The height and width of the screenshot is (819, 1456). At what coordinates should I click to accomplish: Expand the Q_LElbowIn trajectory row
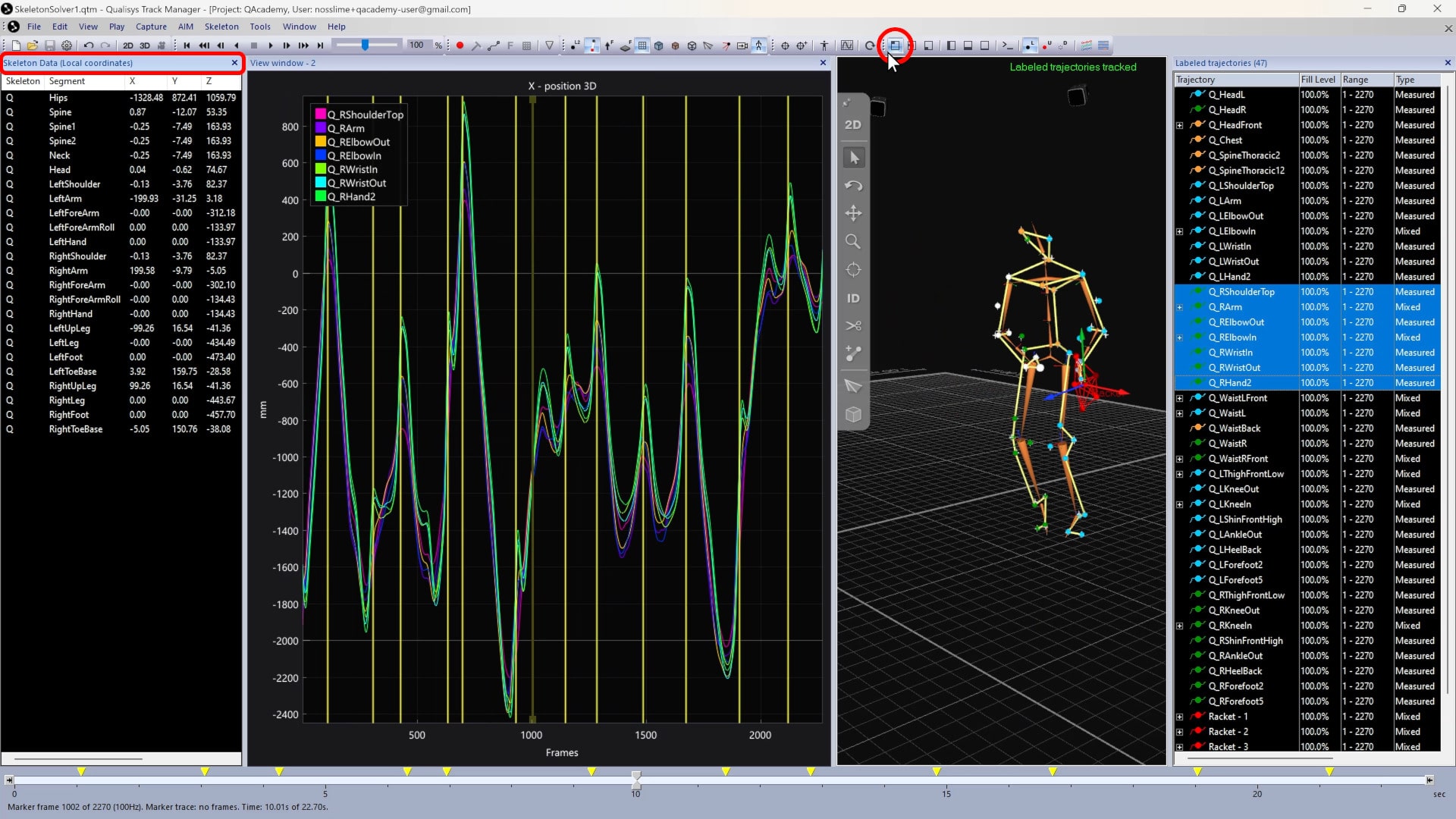pyautogui.click(x=1180, y=231)
